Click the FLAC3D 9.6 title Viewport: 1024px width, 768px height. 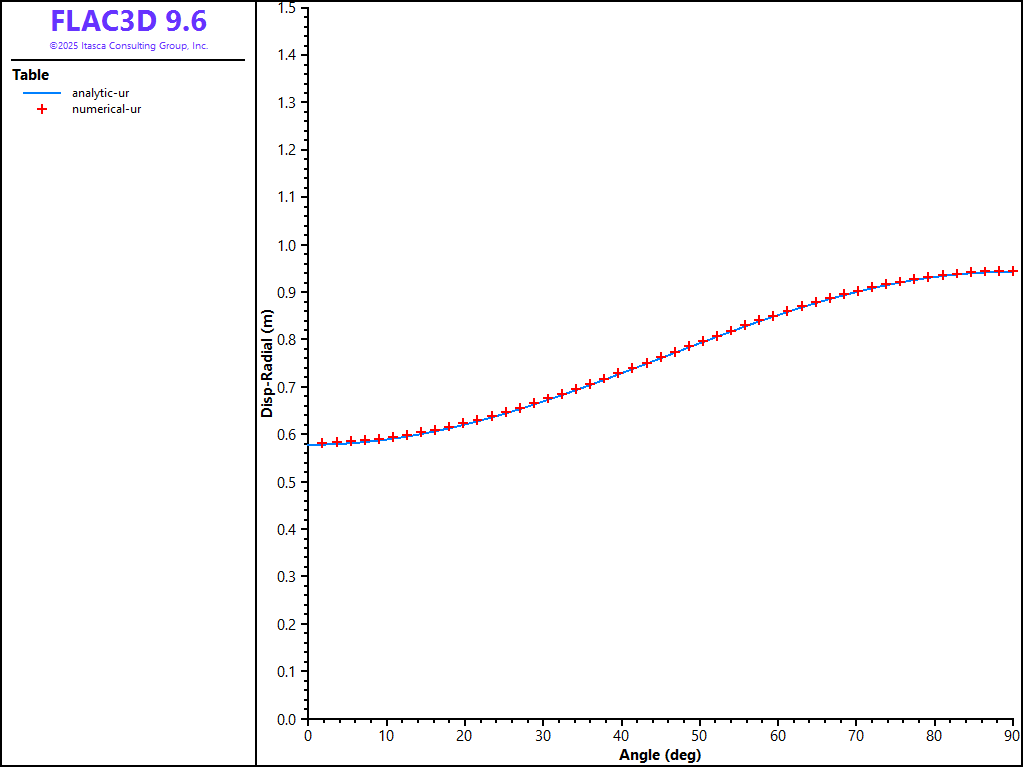point(128,21)
